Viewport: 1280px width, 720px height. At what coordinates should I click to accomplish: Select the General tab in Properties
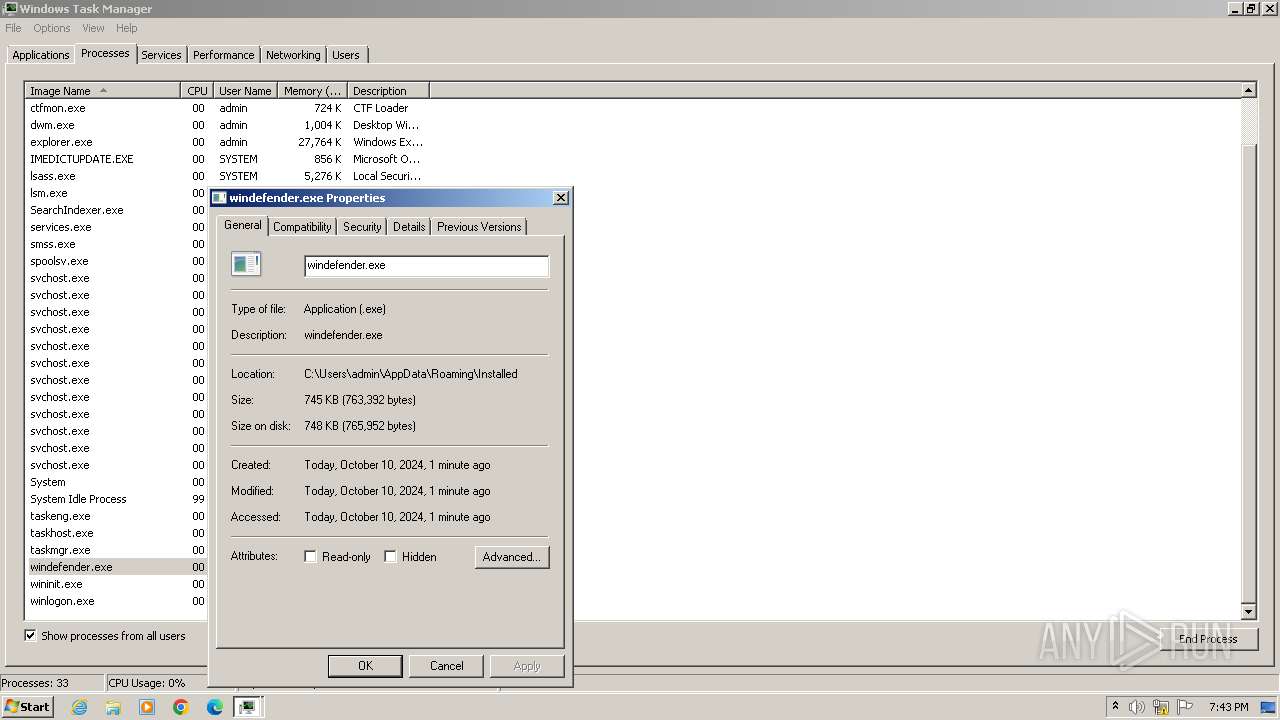click(x=242, y=225)
